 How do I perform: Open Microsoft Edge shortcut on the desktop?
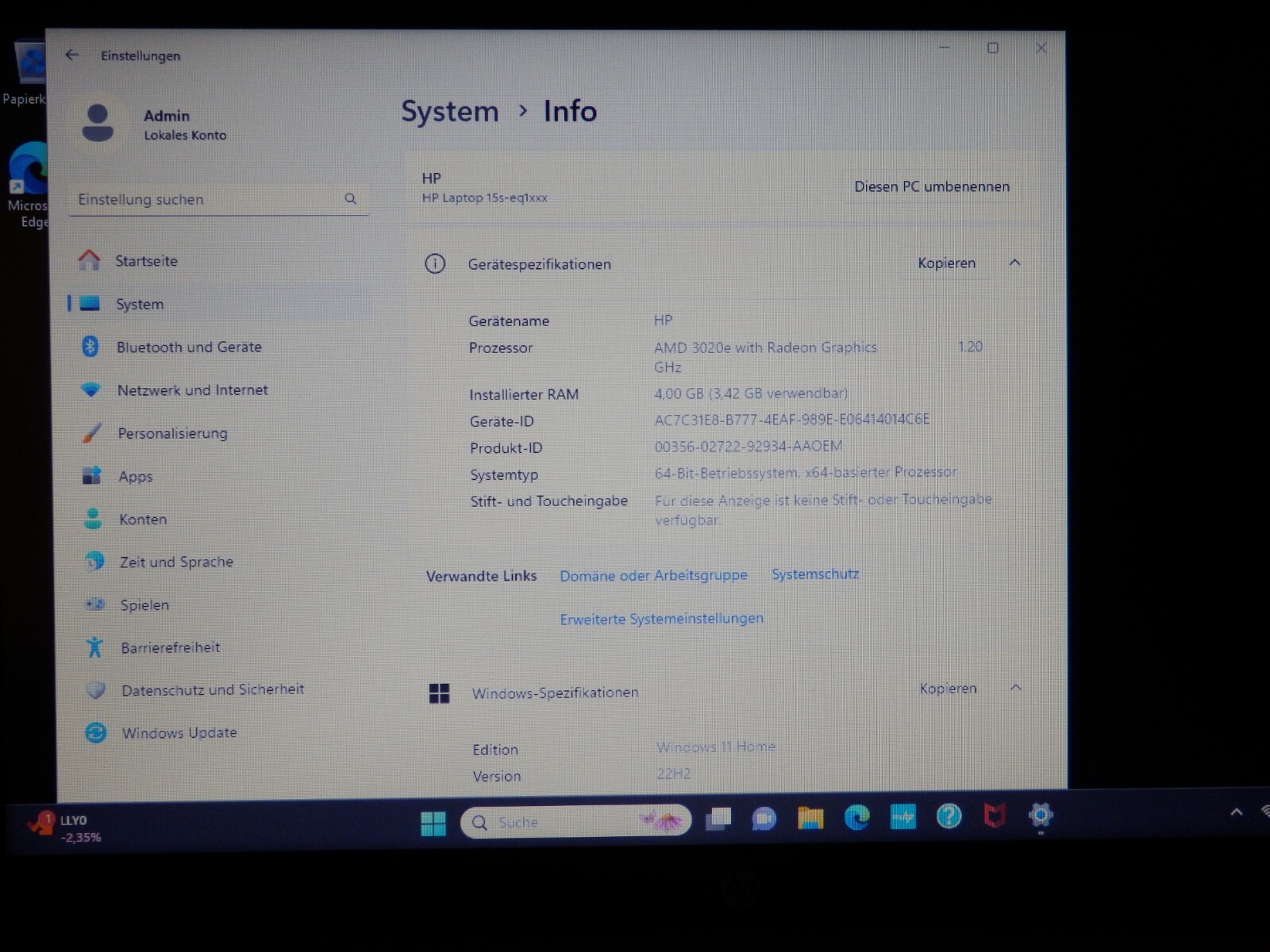pyautogui.click(x=28, y=184)
